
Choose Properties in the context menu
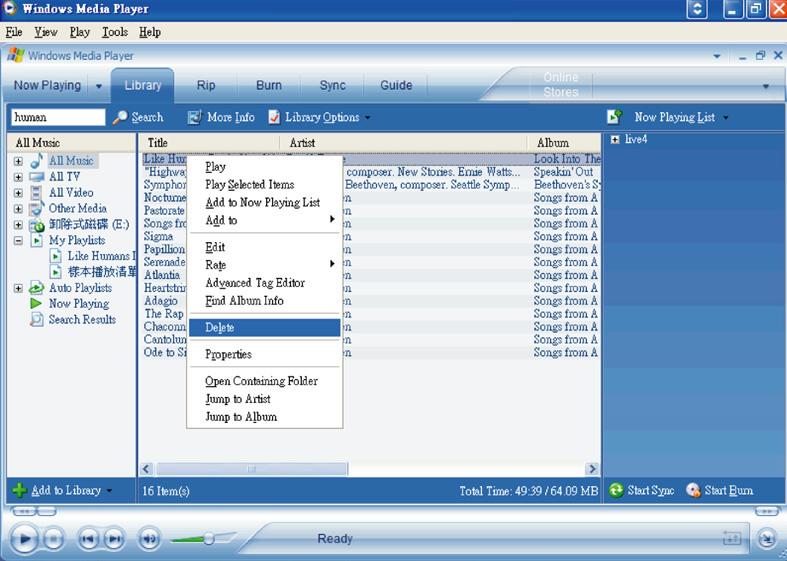(265, 354)
